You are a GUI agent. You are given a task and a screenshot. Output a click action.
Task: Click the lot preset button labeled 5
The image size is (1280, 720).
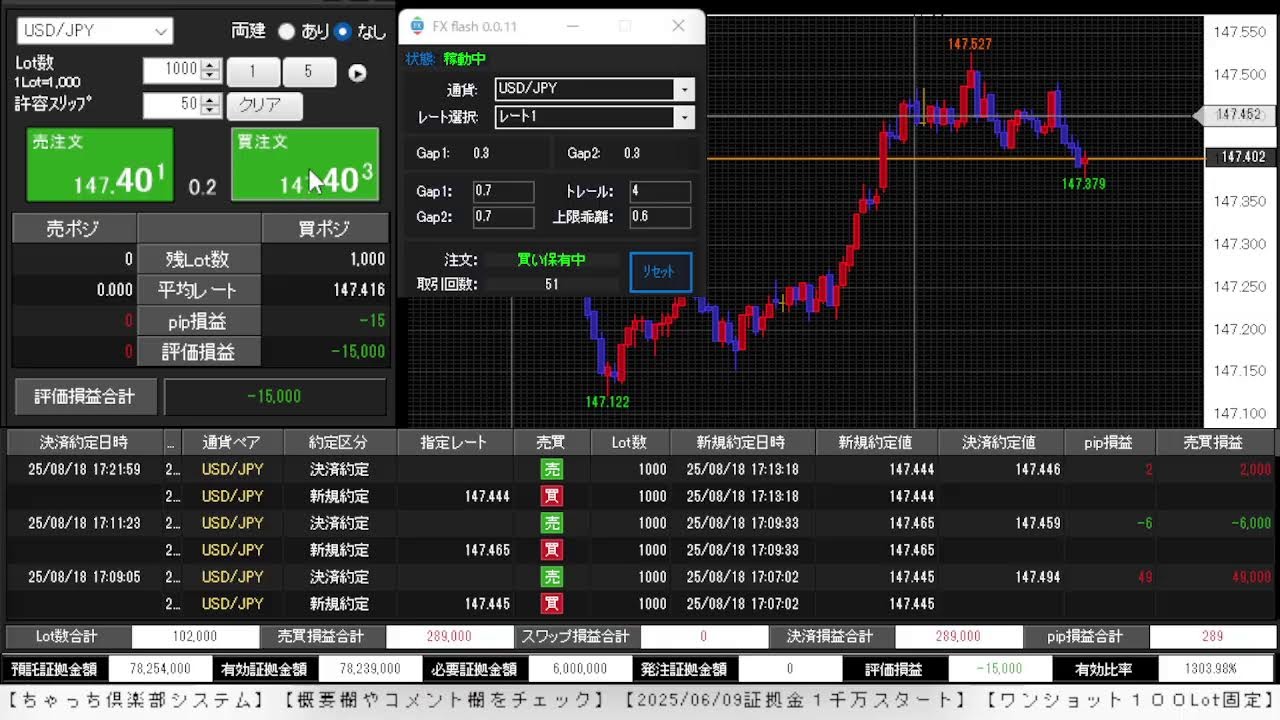308,72
